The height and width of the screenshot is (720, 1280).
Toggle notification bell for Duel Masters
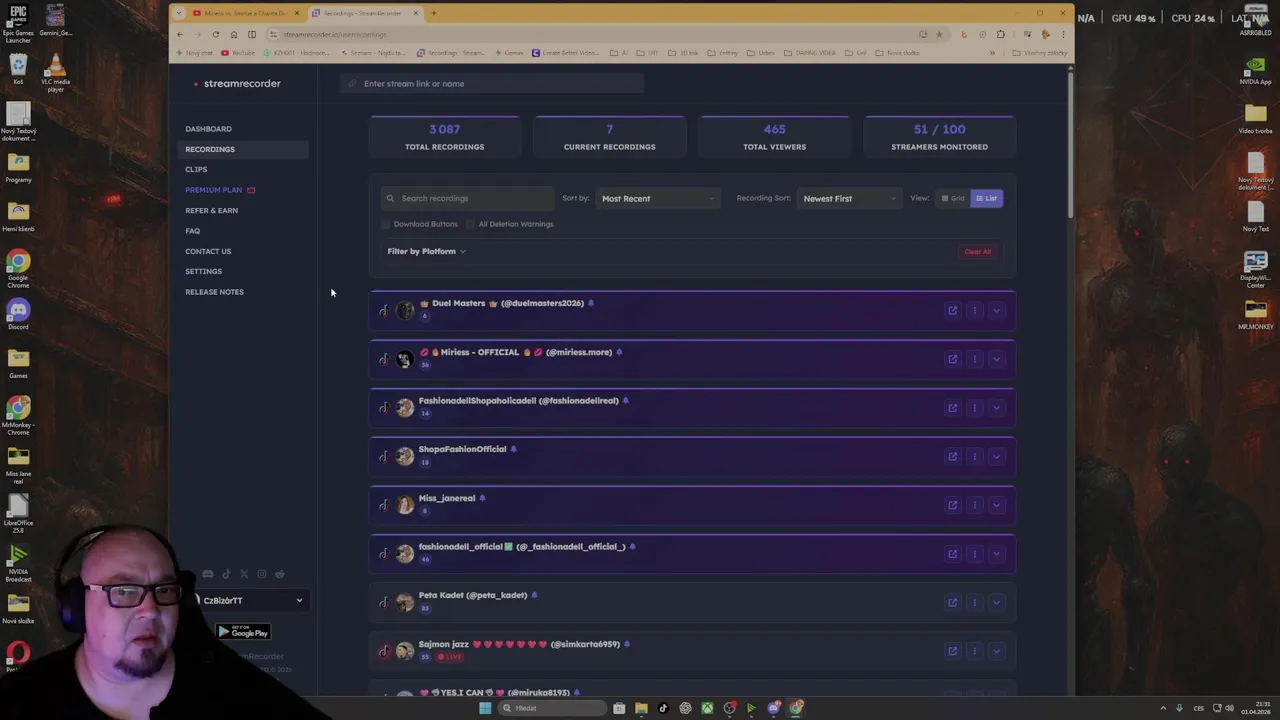(591, 303)
